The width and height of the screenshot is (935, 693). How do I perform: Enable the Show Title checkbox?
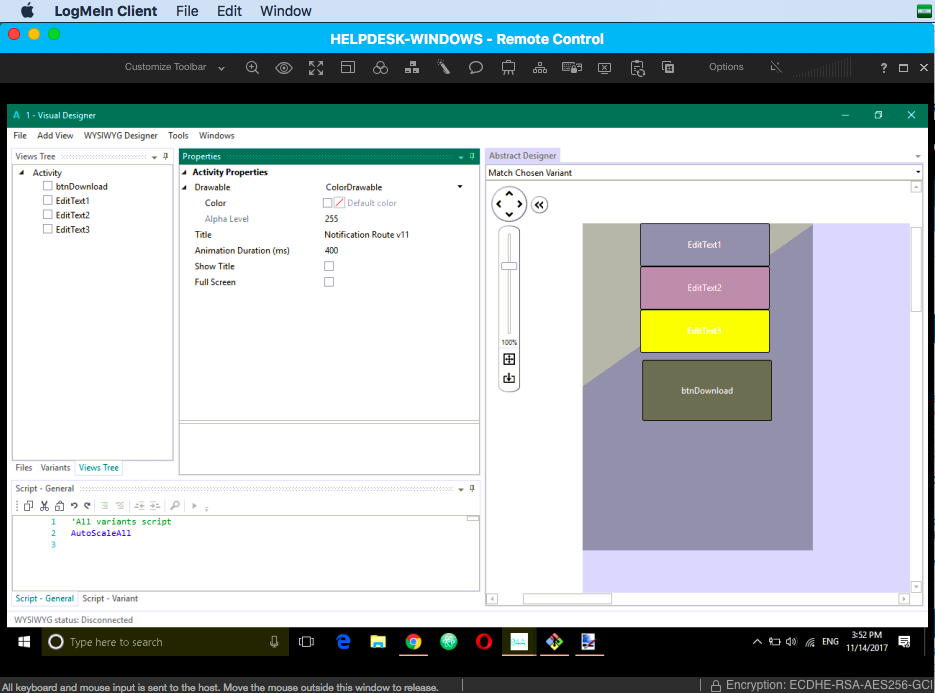tap(329, 266)
